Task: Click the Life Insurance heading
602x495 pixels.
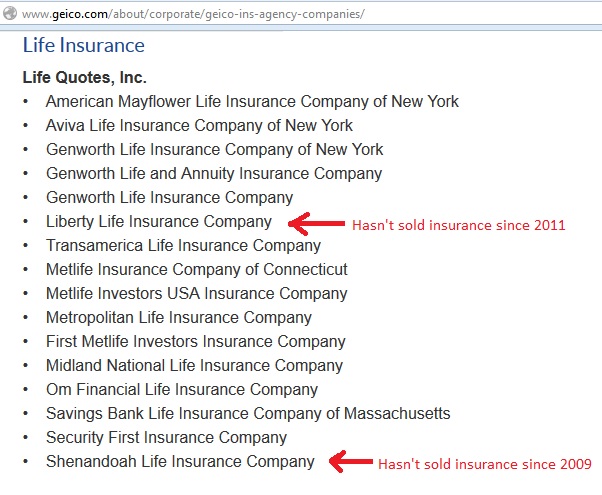Action: click(x=84, y=45)
